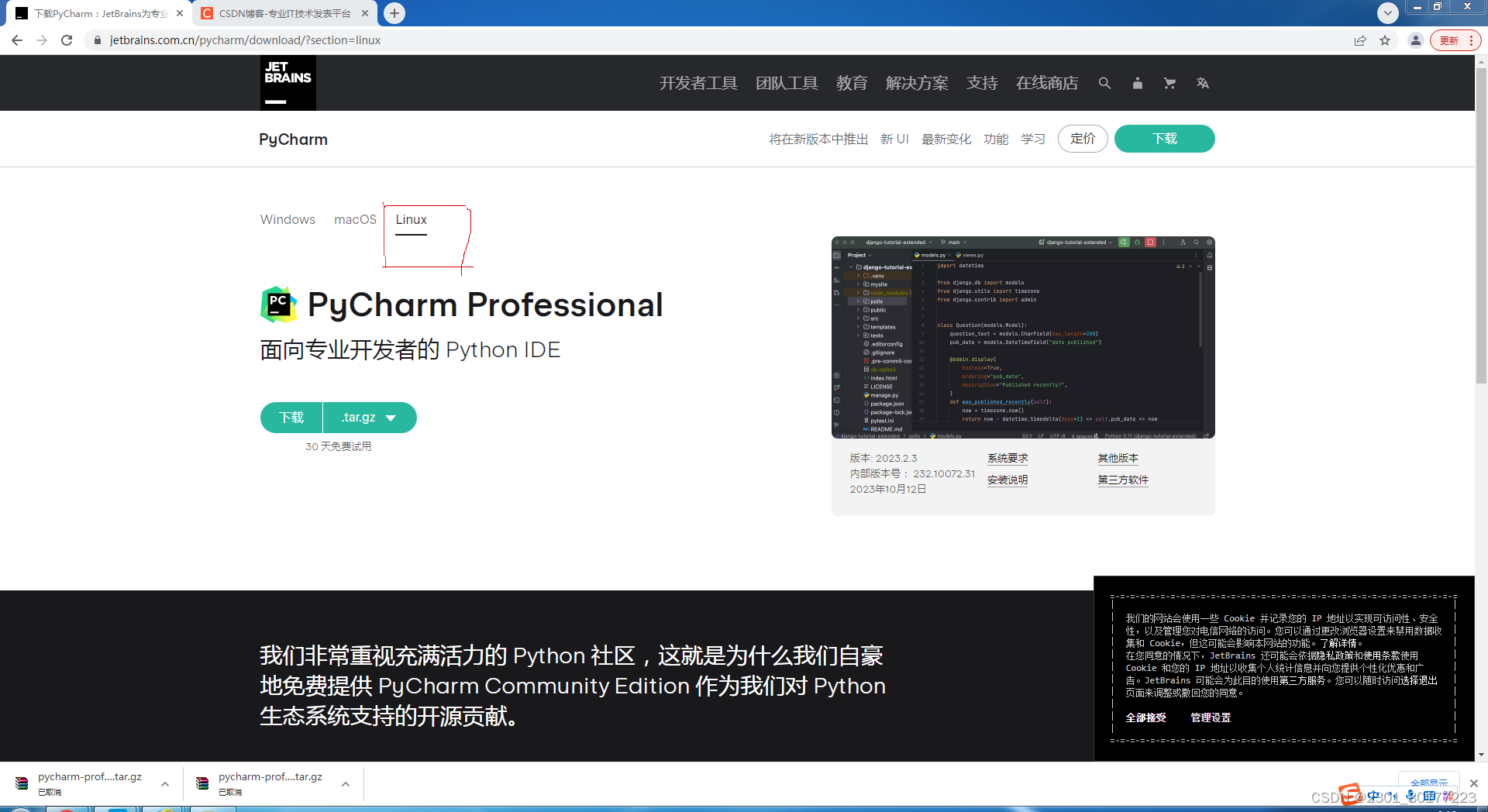Click the JetBrains logo
Viewport: 1488px width, 812px height.
[288, 83]
